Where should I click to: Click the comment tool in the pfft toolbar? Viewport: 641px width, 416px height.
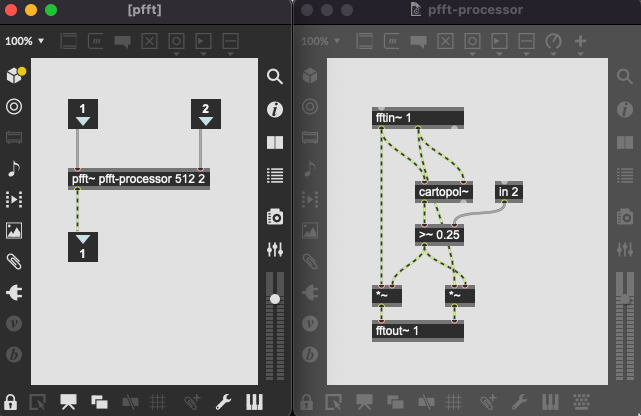click(x=123, y=42)
